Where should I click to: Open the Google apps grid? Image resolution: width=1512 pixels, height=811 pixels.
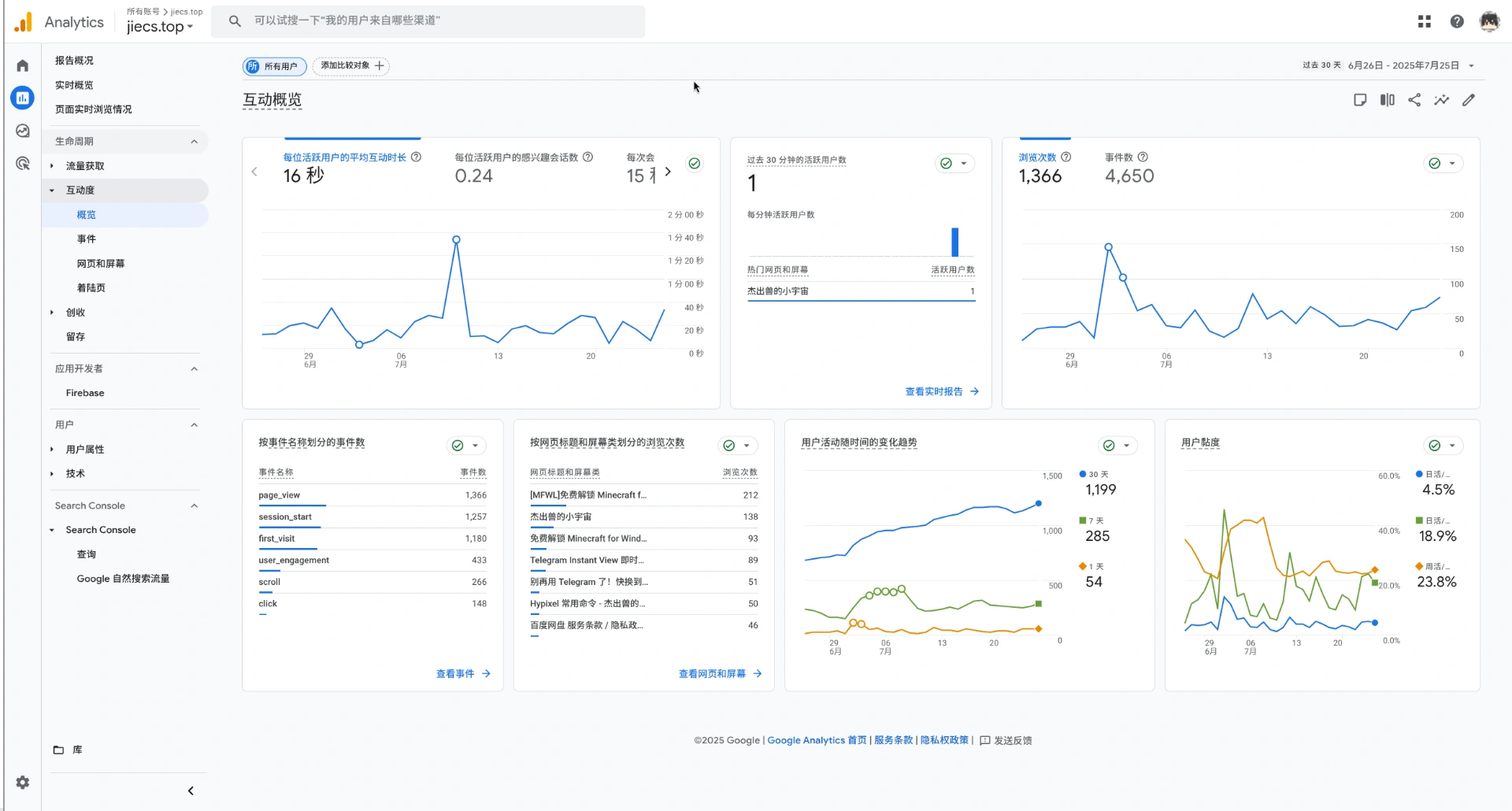pos(1425,21)
